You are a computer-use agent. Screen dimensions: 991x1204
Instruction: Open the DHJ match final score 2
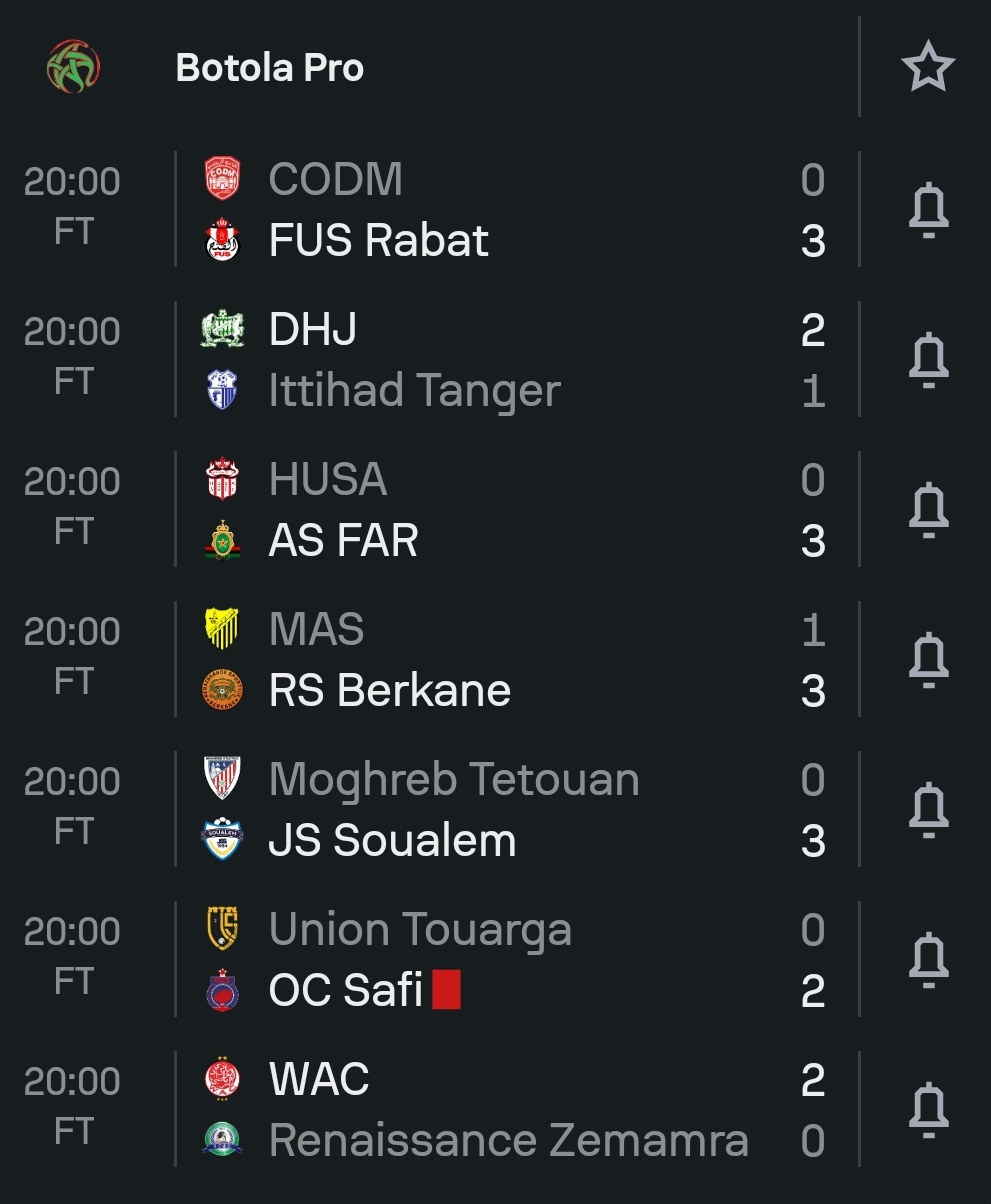click(x=813, y=330)
